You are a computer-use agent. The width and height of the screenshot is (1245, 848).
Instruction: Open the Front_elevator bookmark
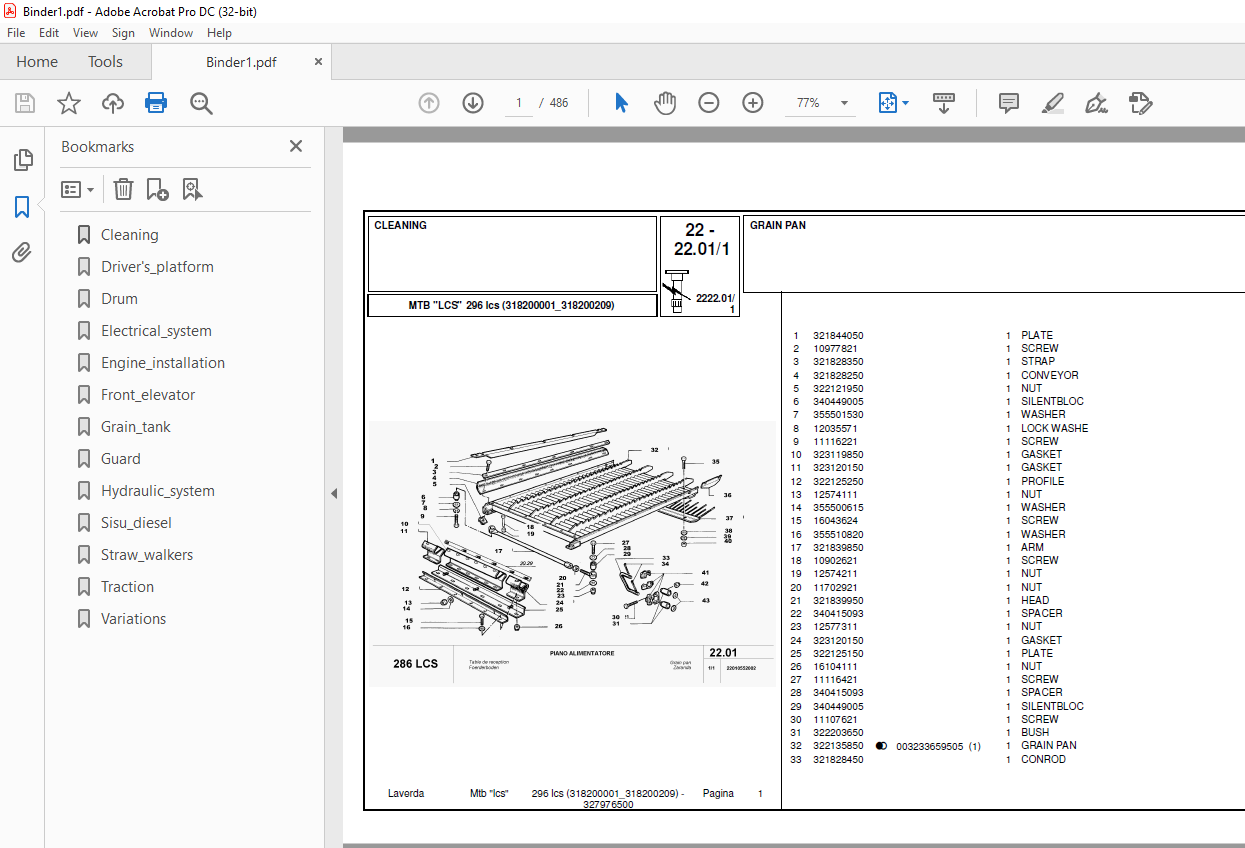click(x=148, y=395)
